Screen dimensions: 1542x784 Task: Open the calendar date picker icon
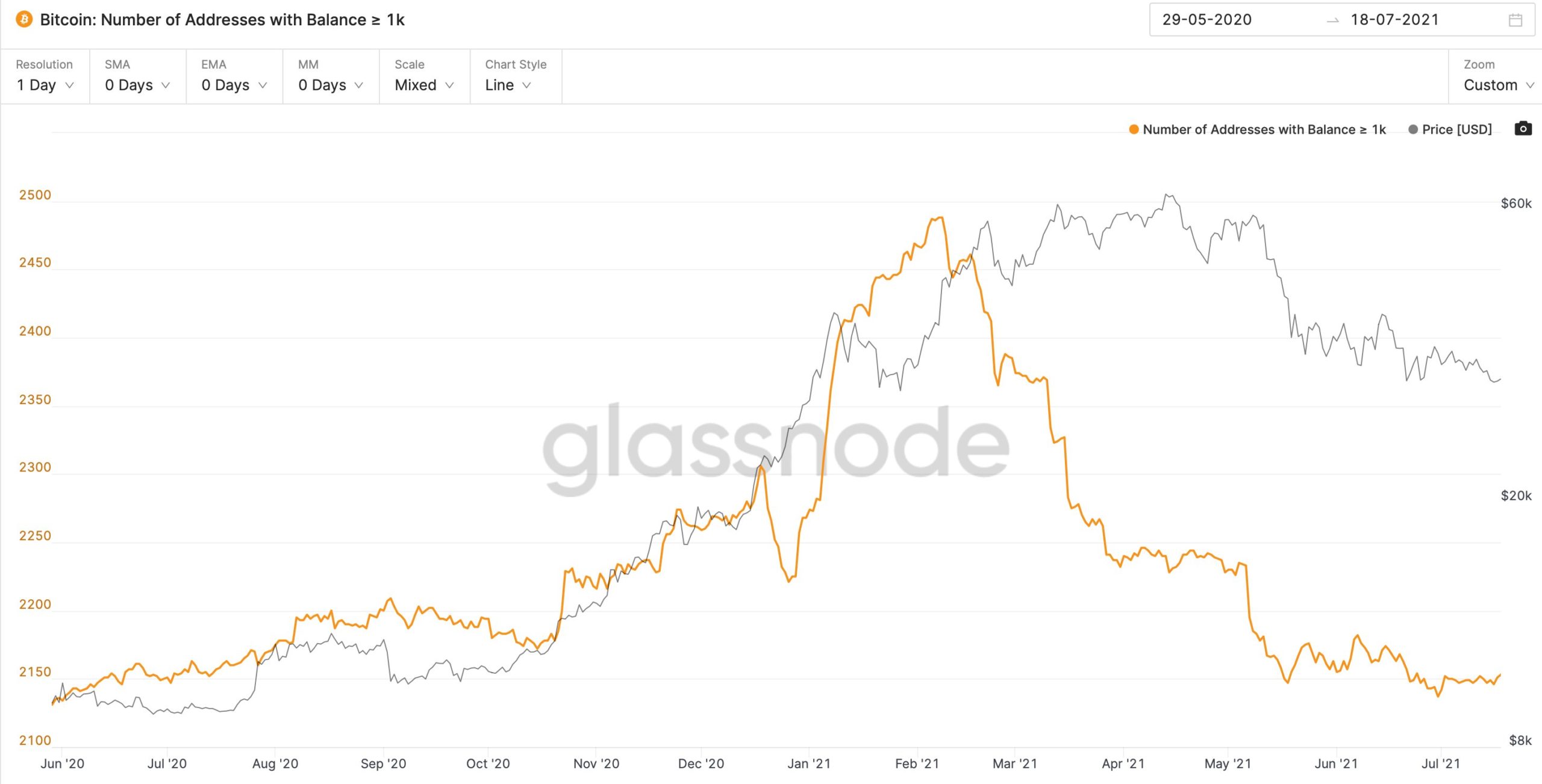pyautogui.click(x=1515, y=20)
